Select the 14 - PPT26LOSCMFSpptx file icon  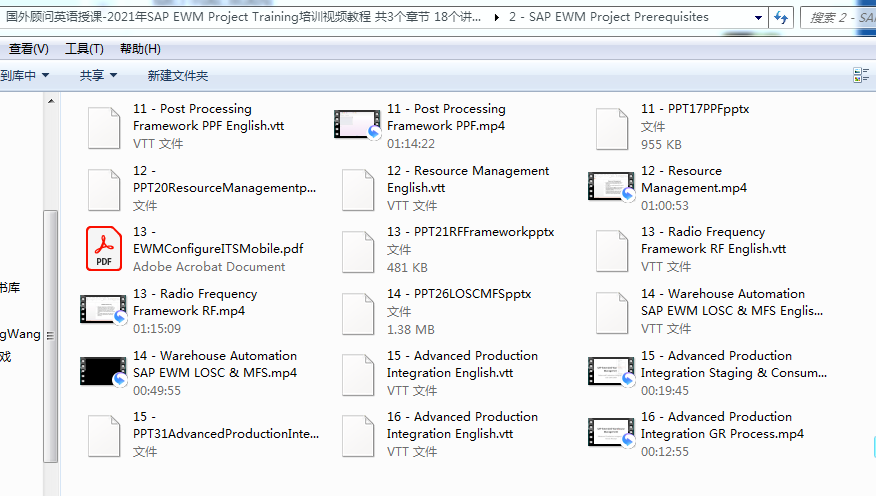point(358,314)
